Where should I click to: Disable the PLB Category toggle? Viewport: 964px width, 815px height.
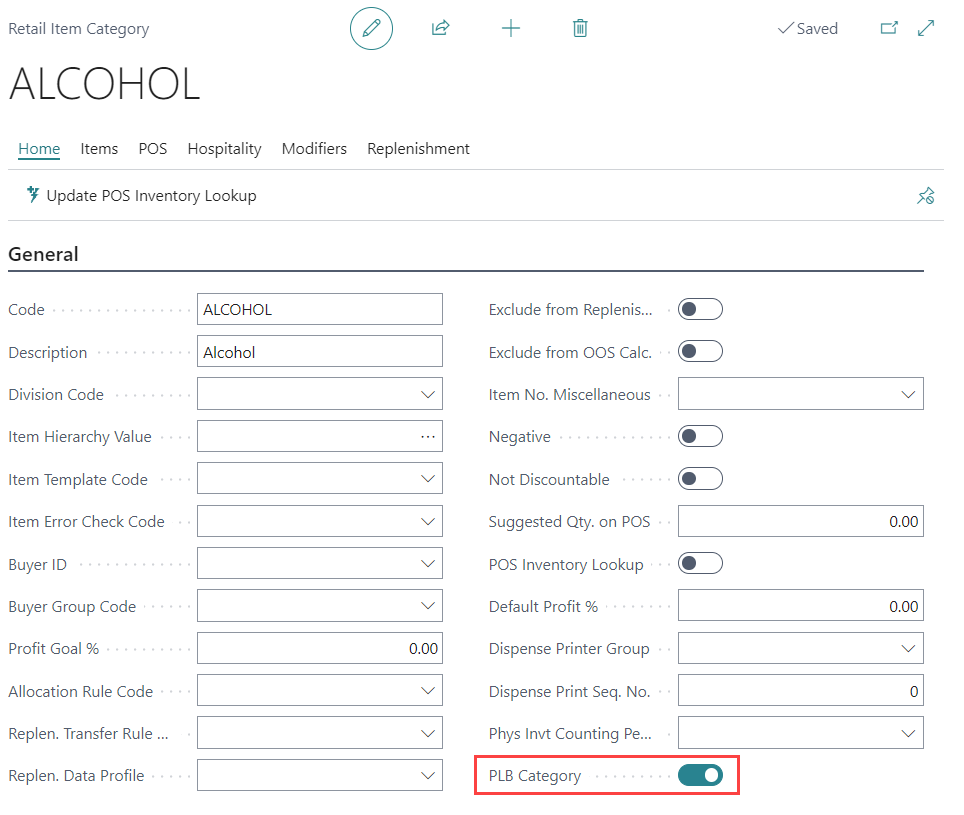700,775
